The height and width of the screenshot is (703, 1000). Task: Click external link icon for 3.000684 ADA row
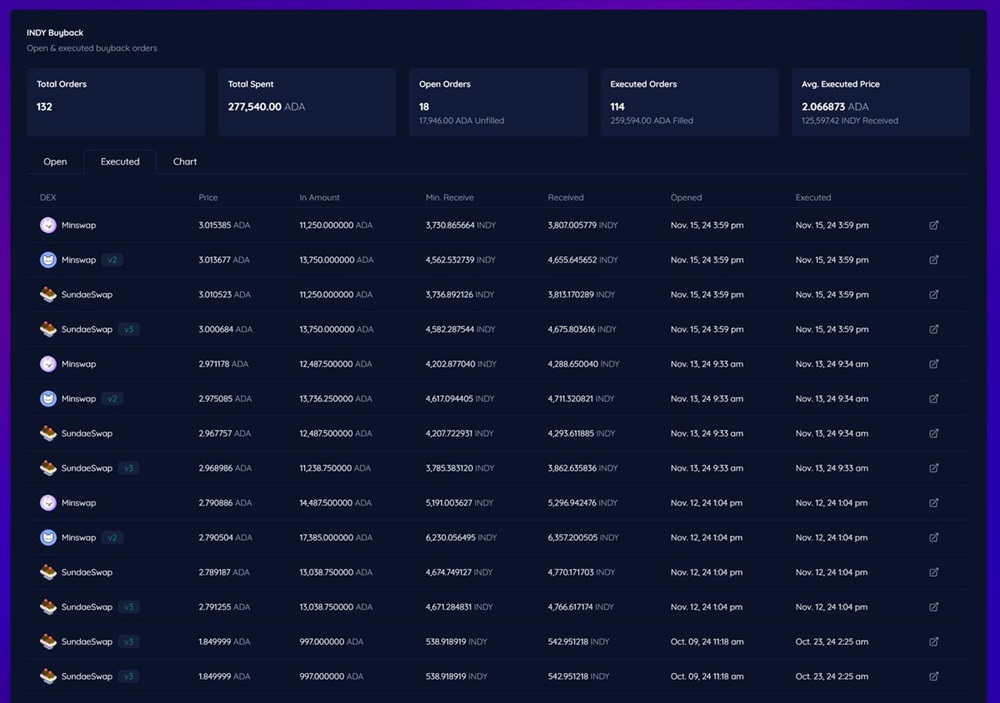click(933, 329)
